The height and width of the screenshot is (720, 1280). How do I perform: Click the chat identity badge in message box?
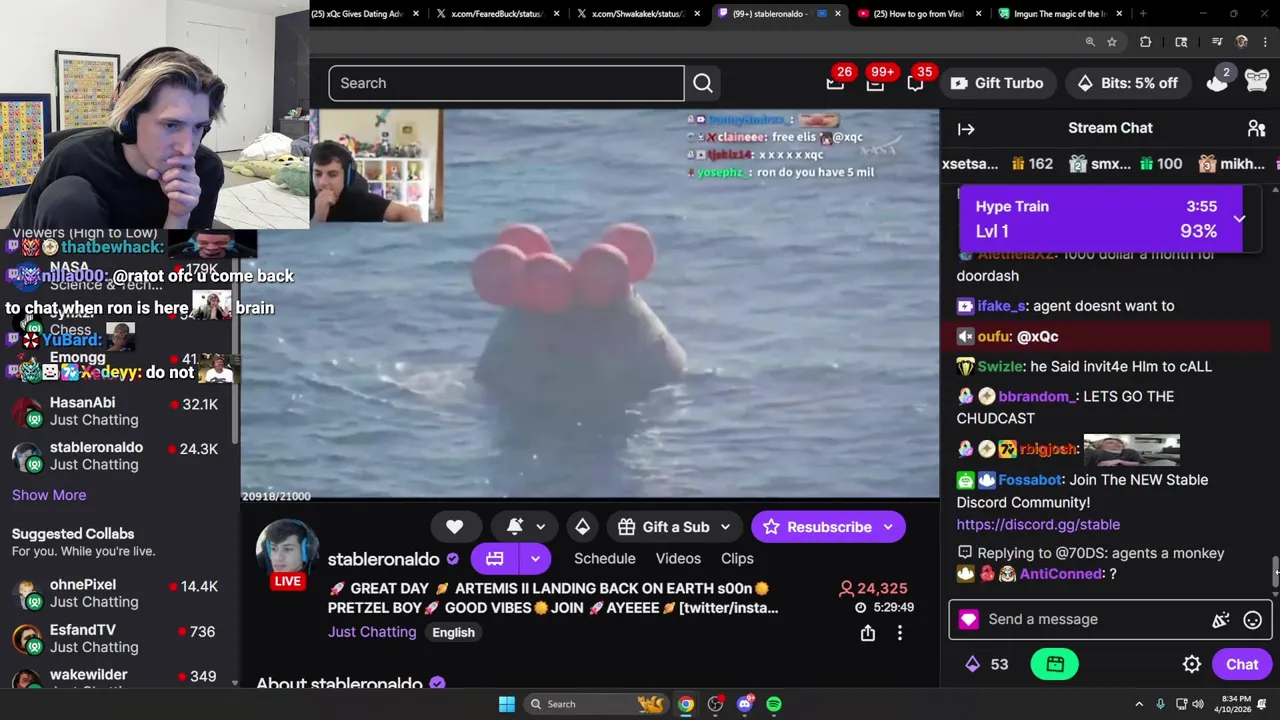pos(968,620)
